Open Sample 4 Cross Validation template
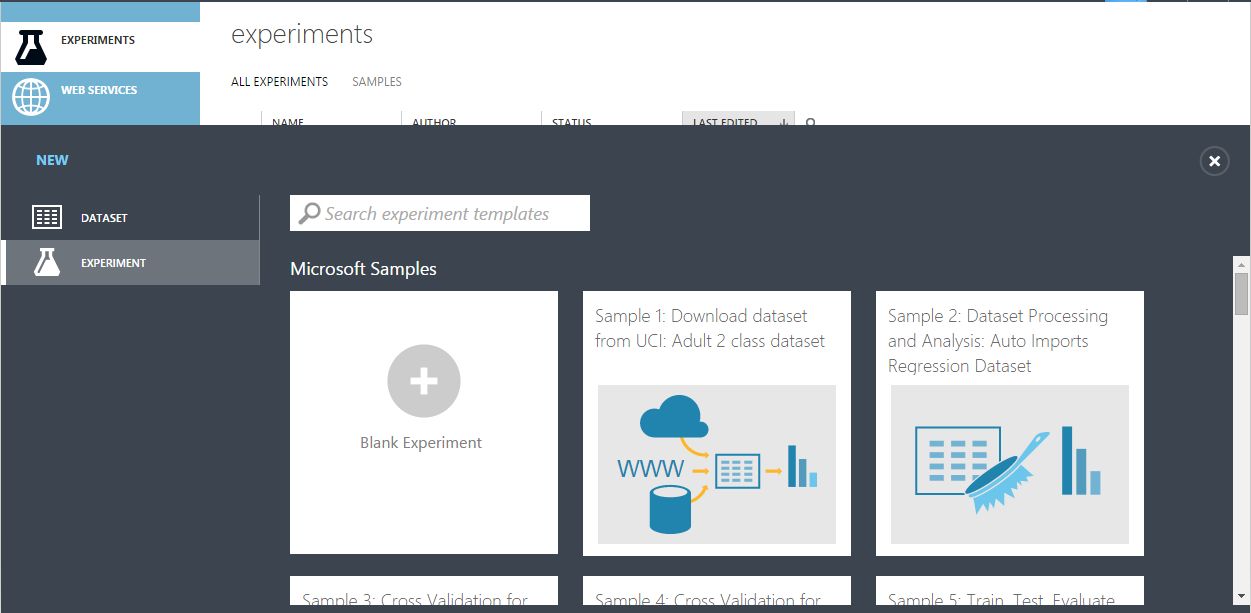Viewport: 1251px width, 613px height. (716, 595)
